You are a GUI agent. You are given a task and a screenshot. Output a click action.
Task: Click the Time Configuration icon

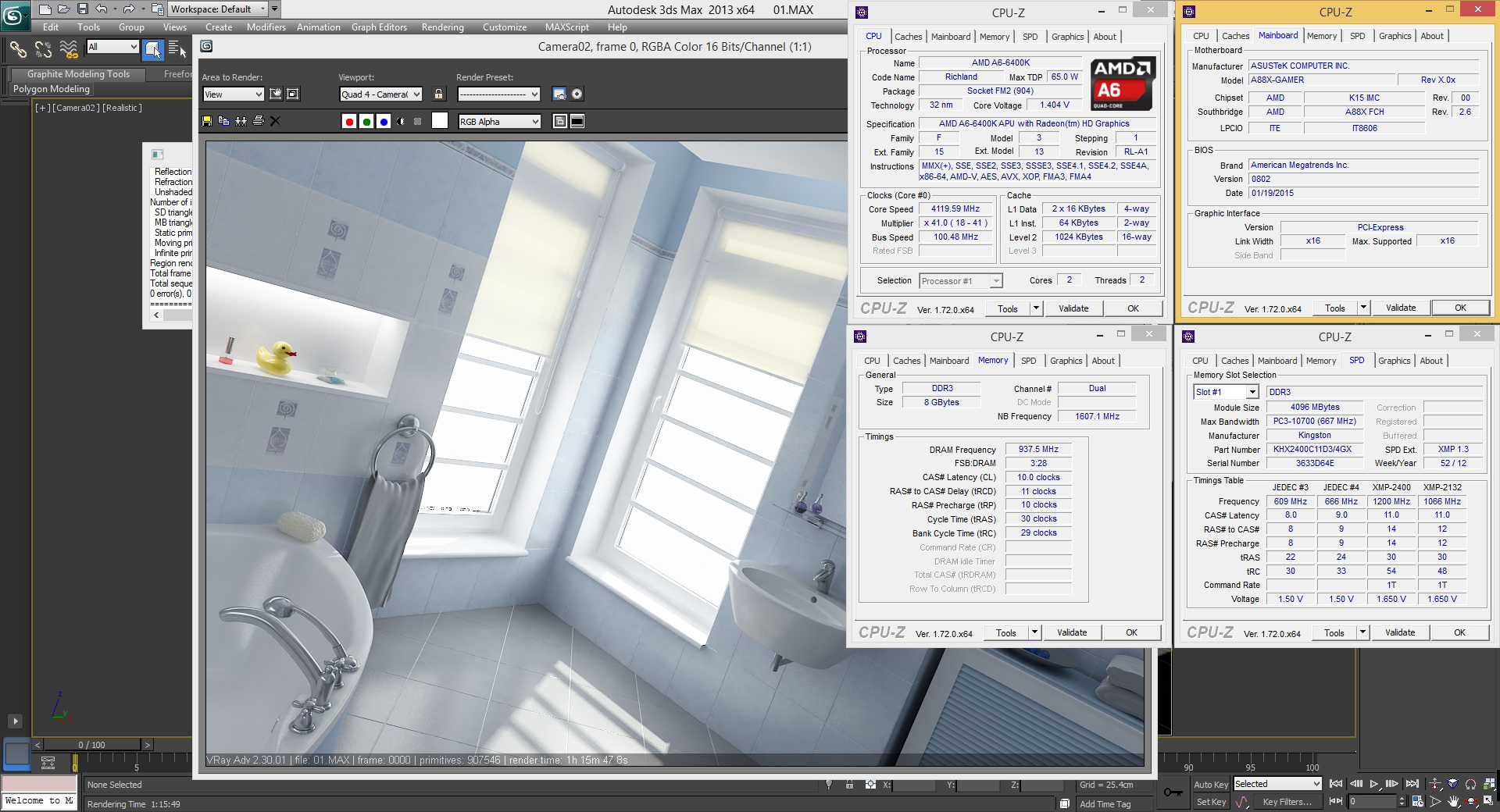(x=1419, y=801)
